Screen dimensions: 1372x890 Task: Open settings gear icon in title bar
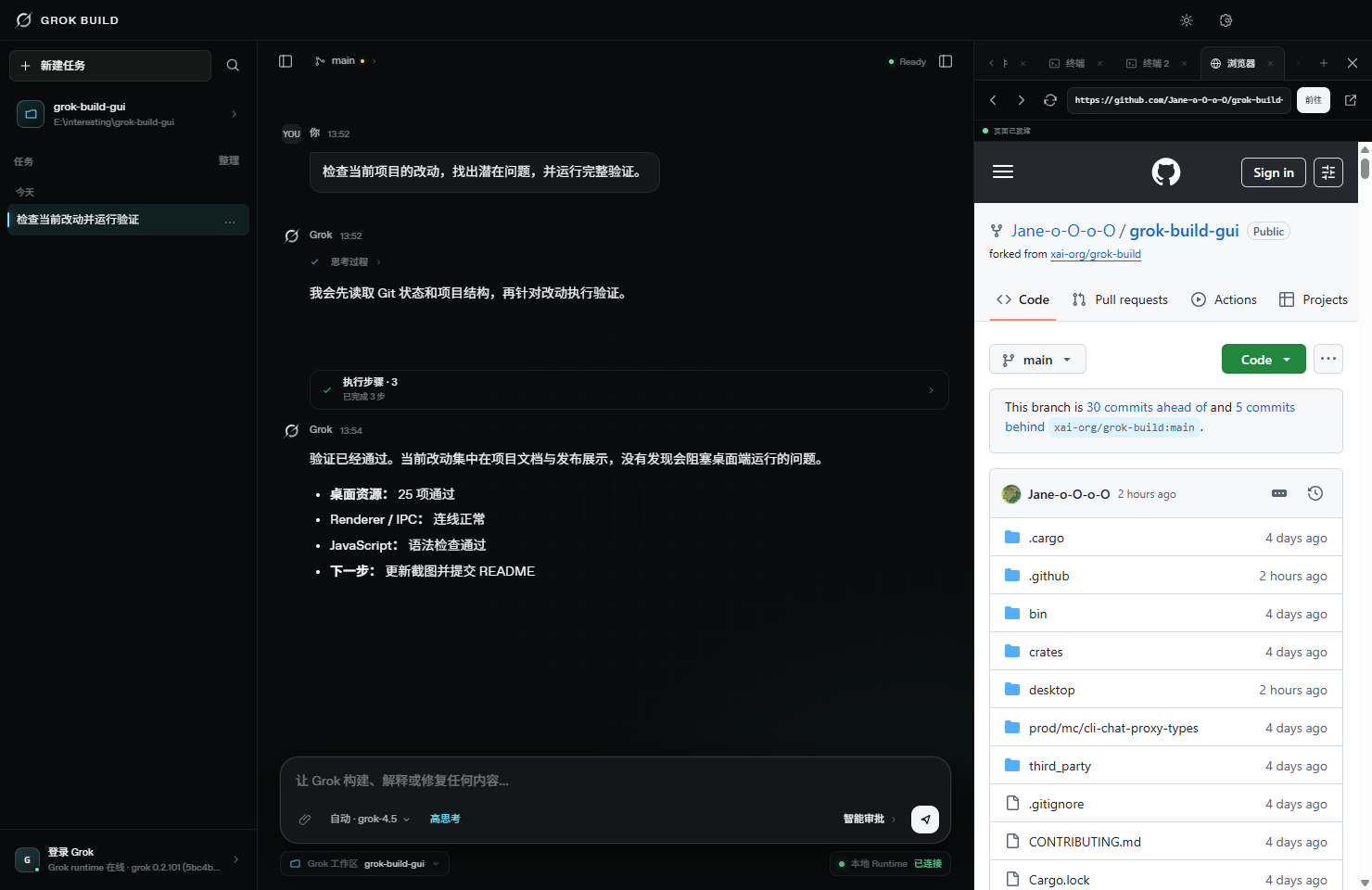pyautogui.click(x=1226, y=20)
